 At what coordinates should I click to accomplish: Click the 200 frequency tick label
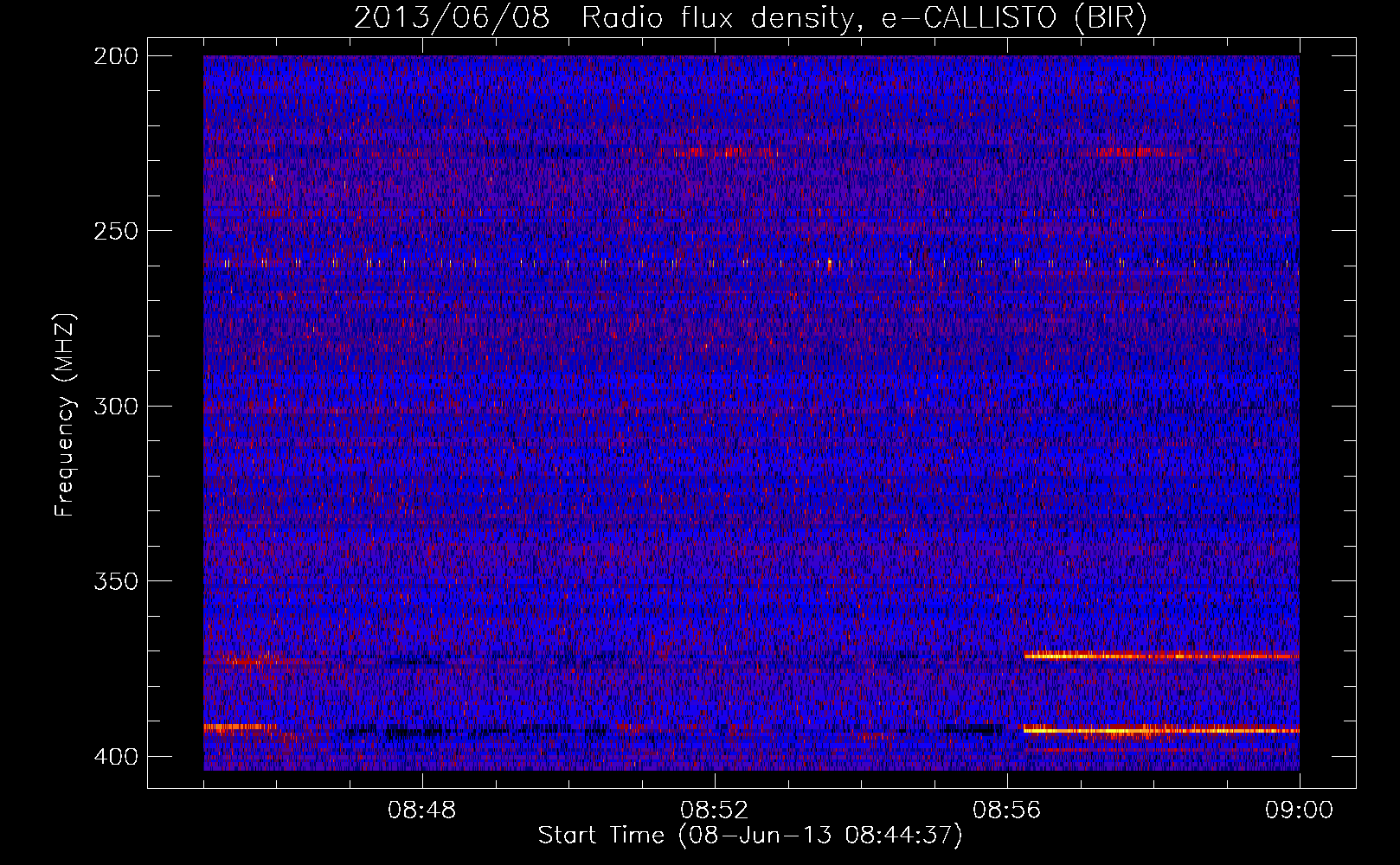click(x=115, y=56)
